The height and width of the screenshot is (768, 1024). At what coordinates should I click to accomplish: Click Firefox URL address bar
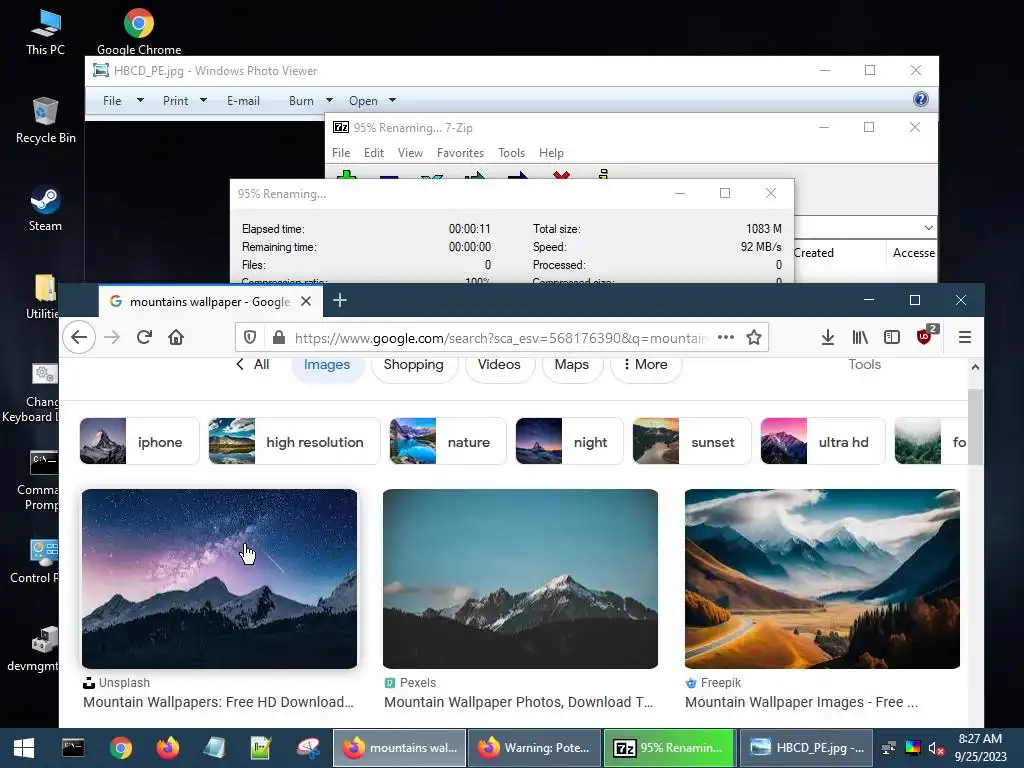[x=500, y=338]
